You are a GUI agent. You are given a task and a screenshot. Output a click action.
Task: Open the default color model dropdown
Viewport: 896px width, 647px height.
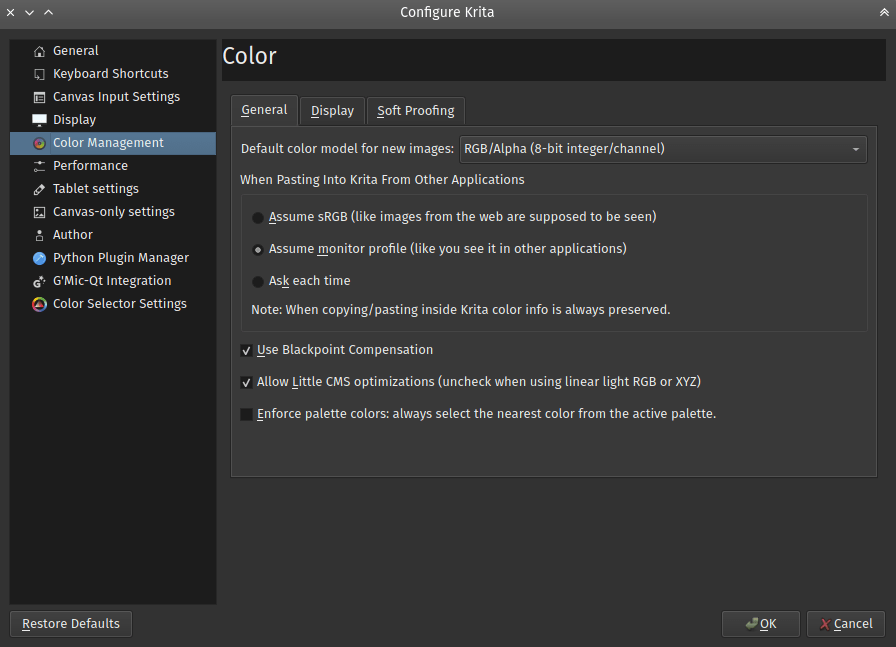[x=662, y=148]
